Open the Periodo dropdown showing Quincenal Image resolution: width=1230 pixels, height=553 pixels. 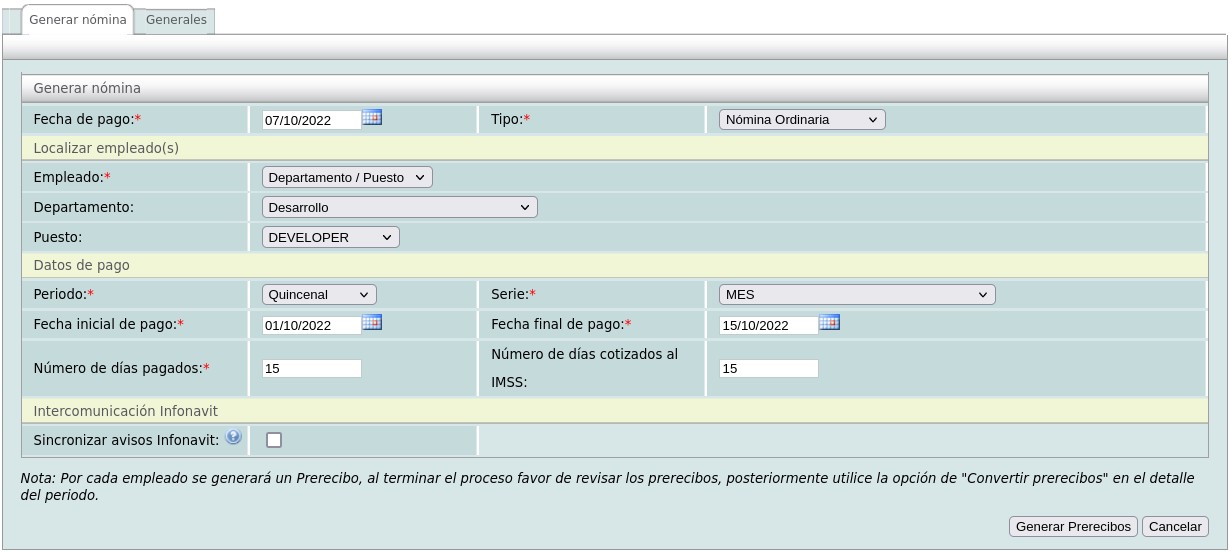click(319, 295)
